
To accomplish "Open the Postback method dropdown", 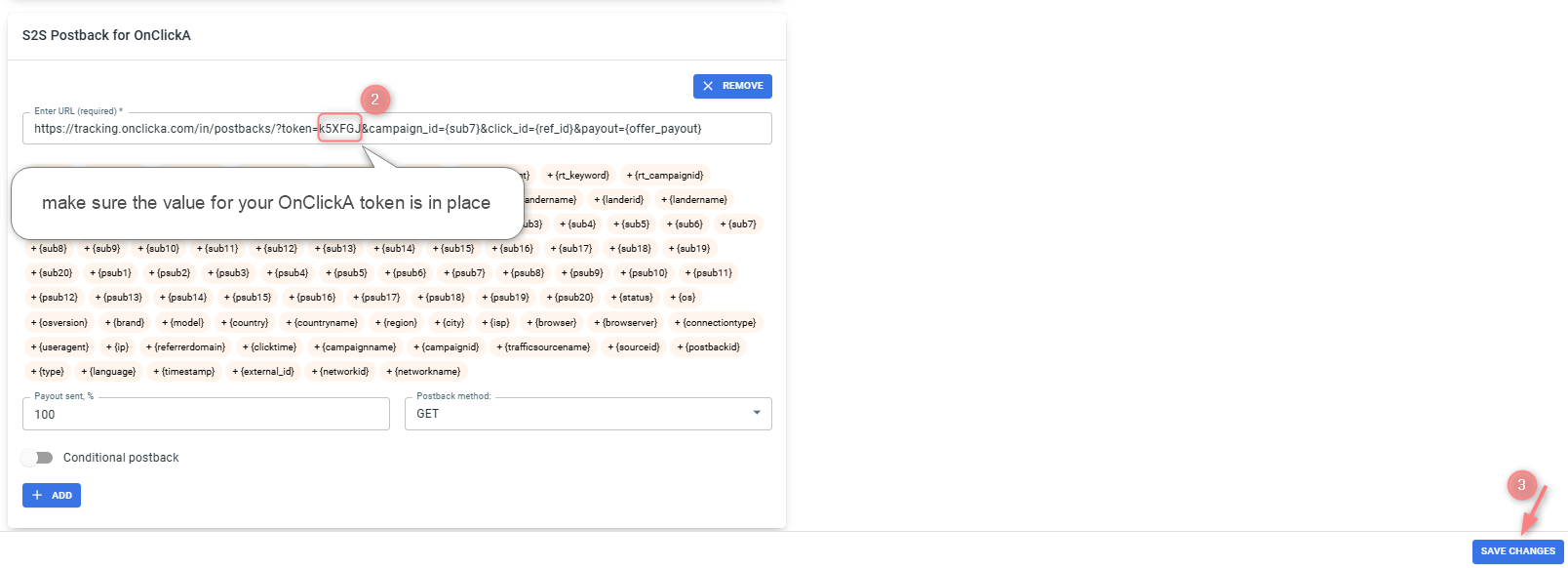I will [588, 414].
